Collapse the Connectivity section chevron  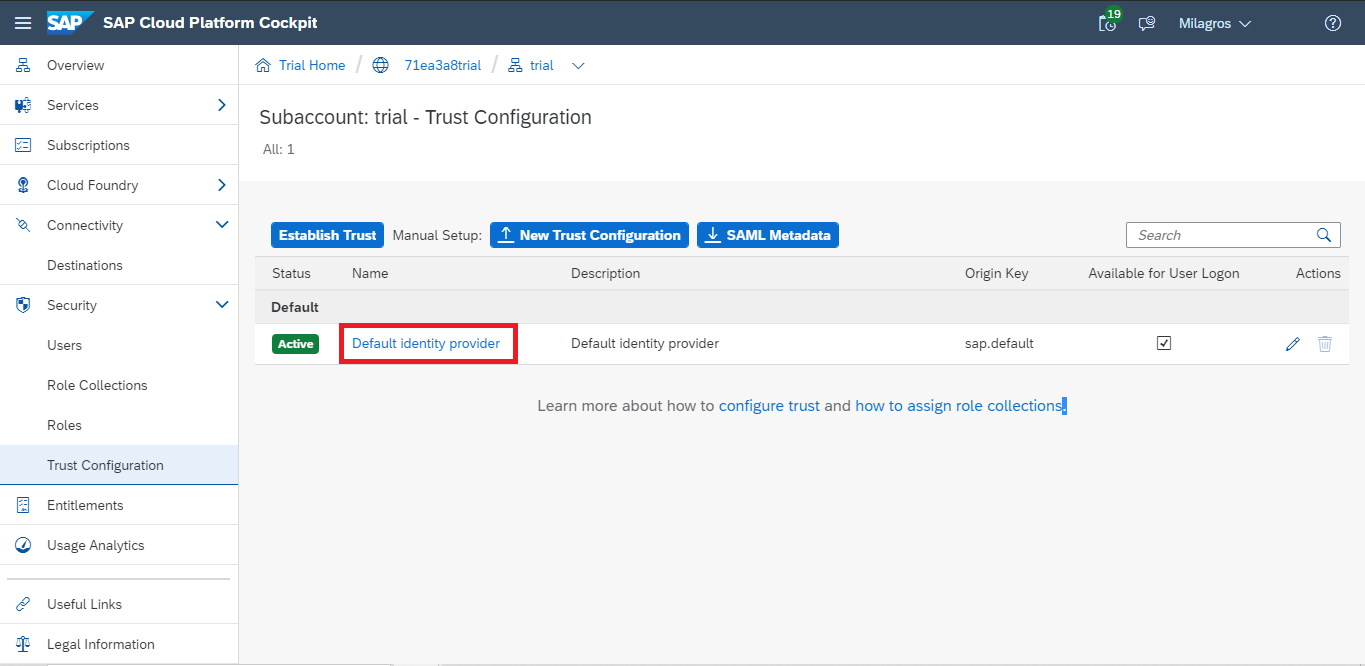(x=222, y=225)
